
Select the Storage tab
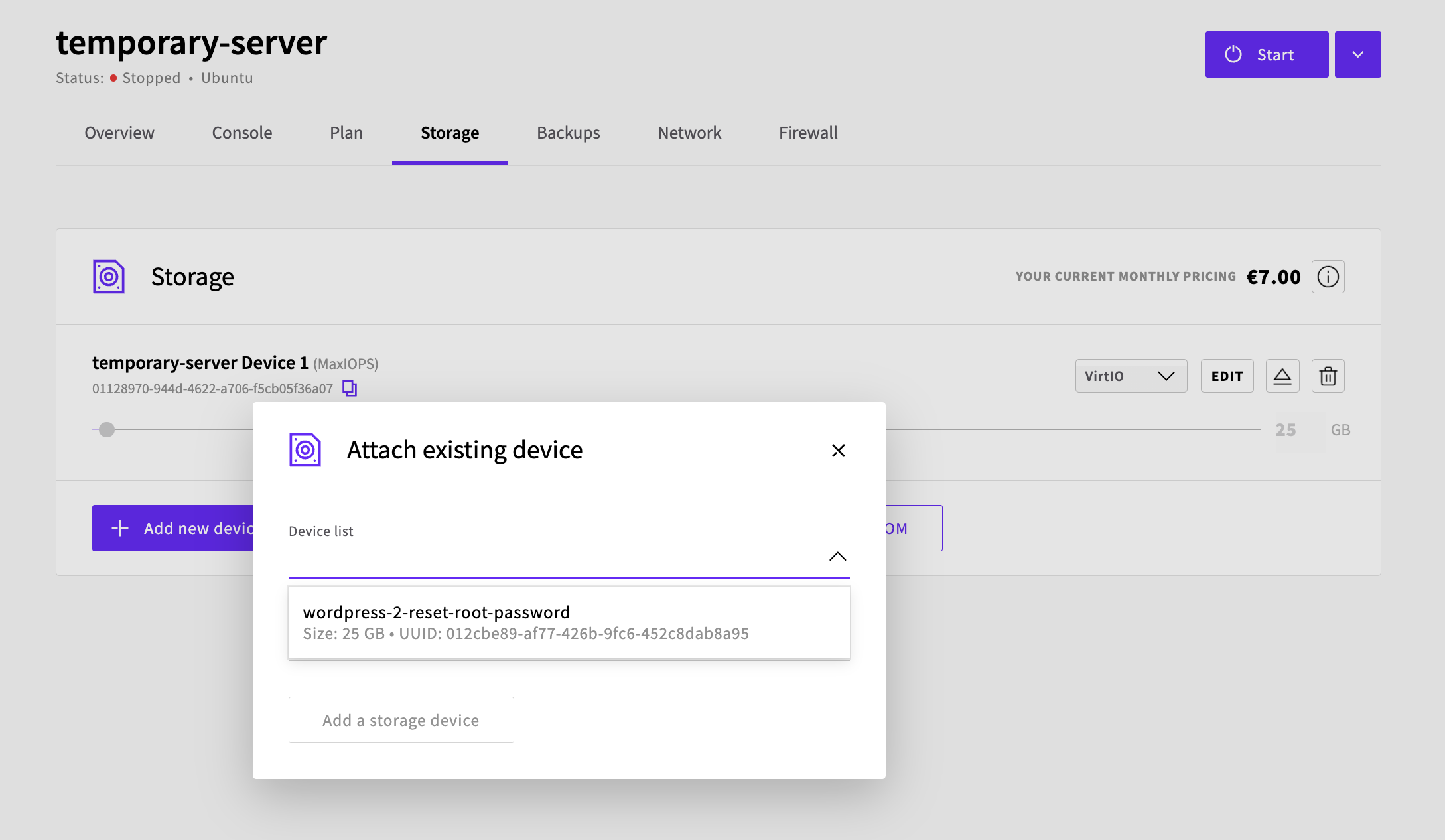coord(450,133)
